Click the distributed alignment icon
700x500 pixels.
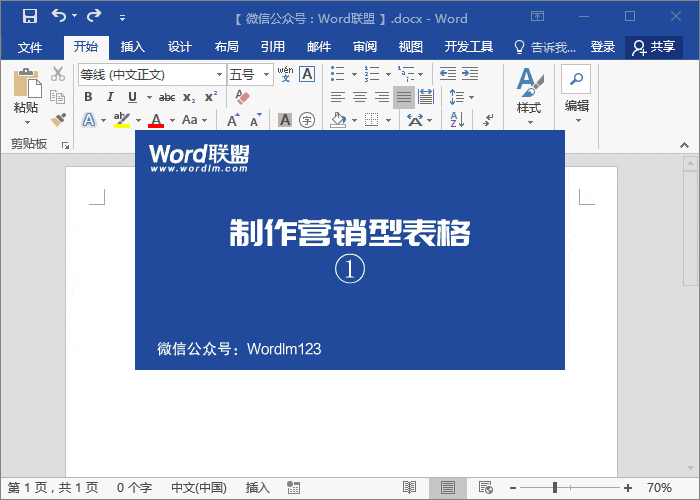(426, 97)
